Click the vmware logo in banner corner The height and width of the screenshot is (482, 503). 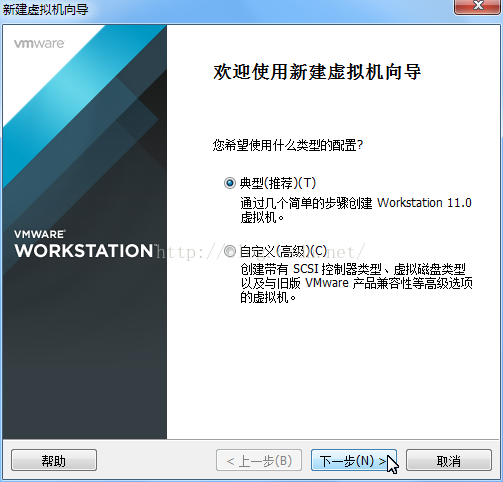[x=39, y=44]
